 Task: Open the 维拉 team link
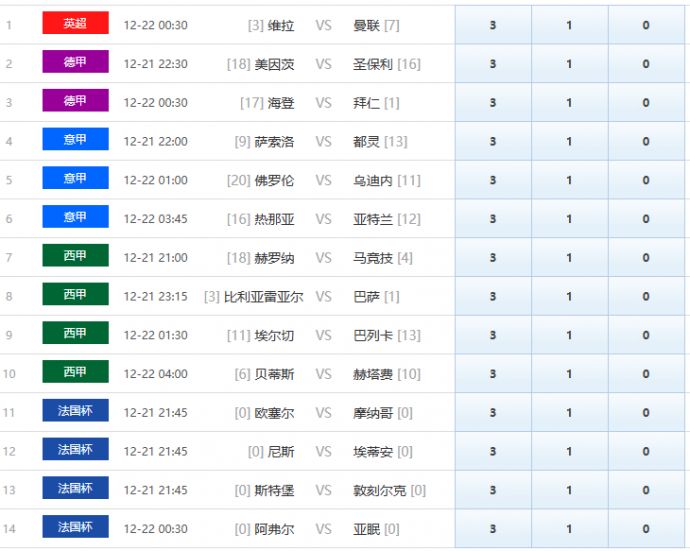pyautogui.click(x=281, y=25)
